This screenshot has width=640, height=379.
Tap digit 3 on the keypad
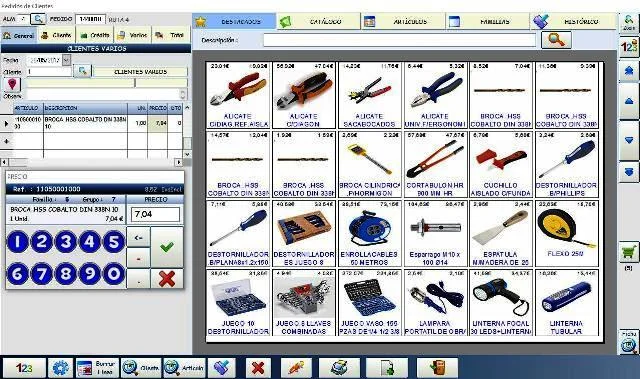(66, 242)
